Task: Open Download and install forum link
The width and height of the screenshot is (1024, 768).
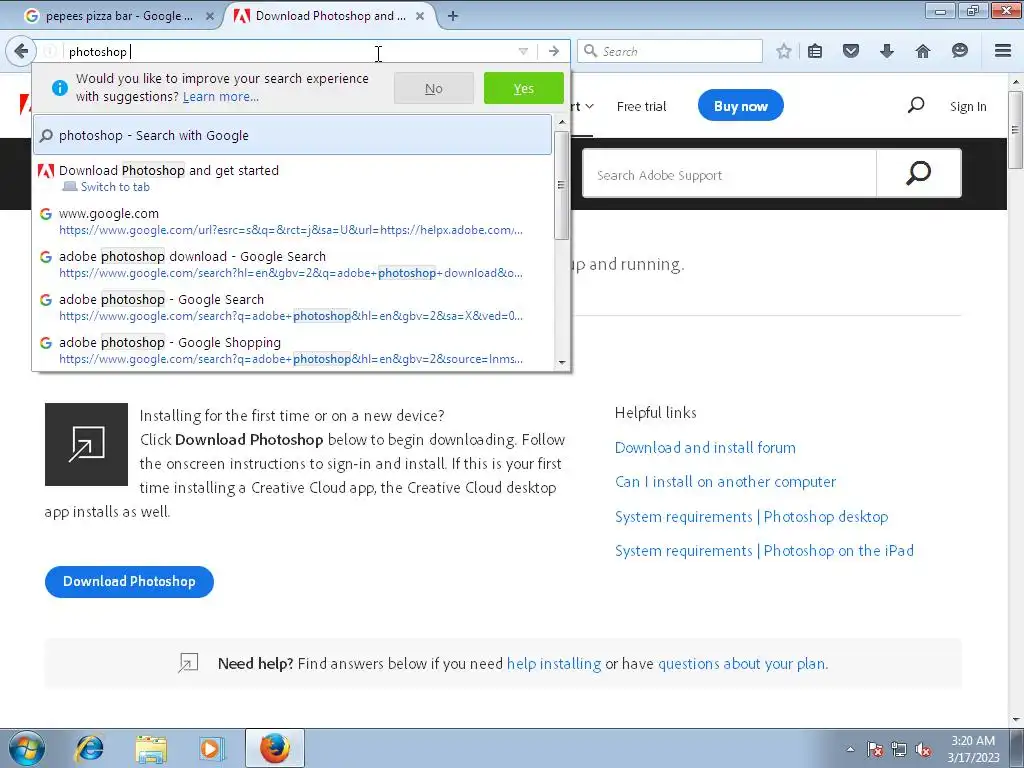Action: [x=705, y=447]
